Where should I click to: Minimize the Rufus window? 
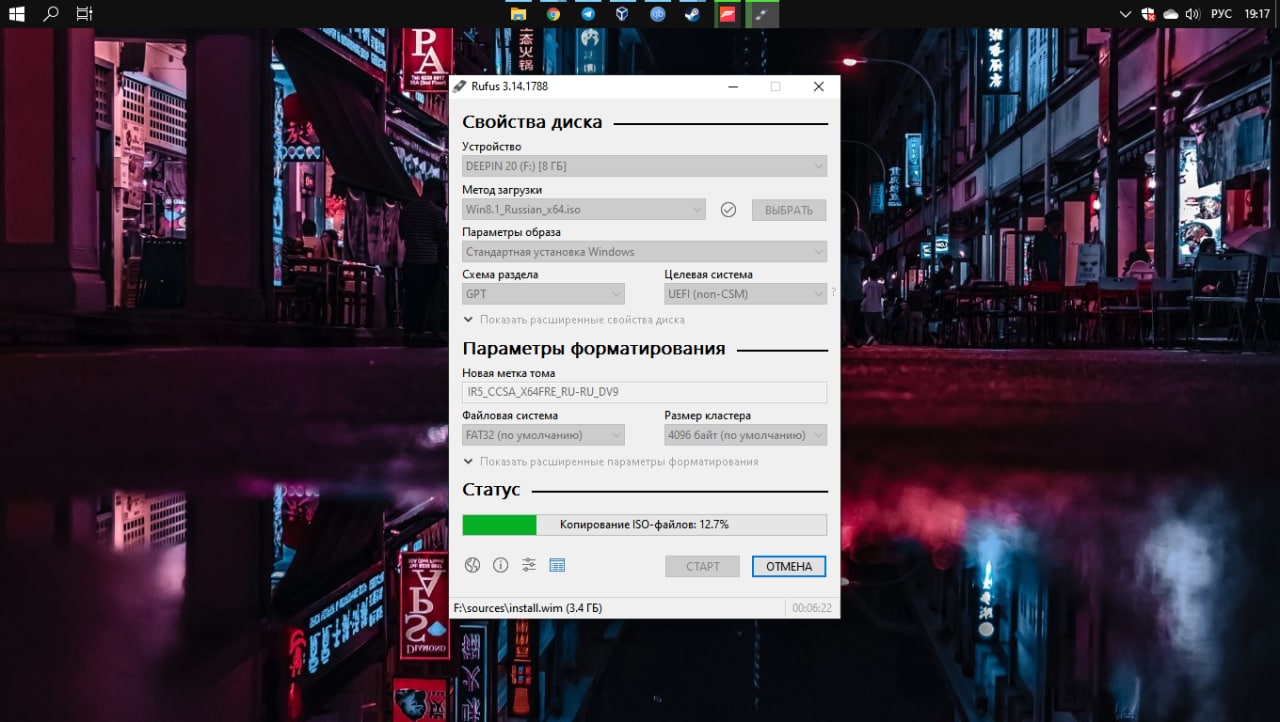(735, 87)
